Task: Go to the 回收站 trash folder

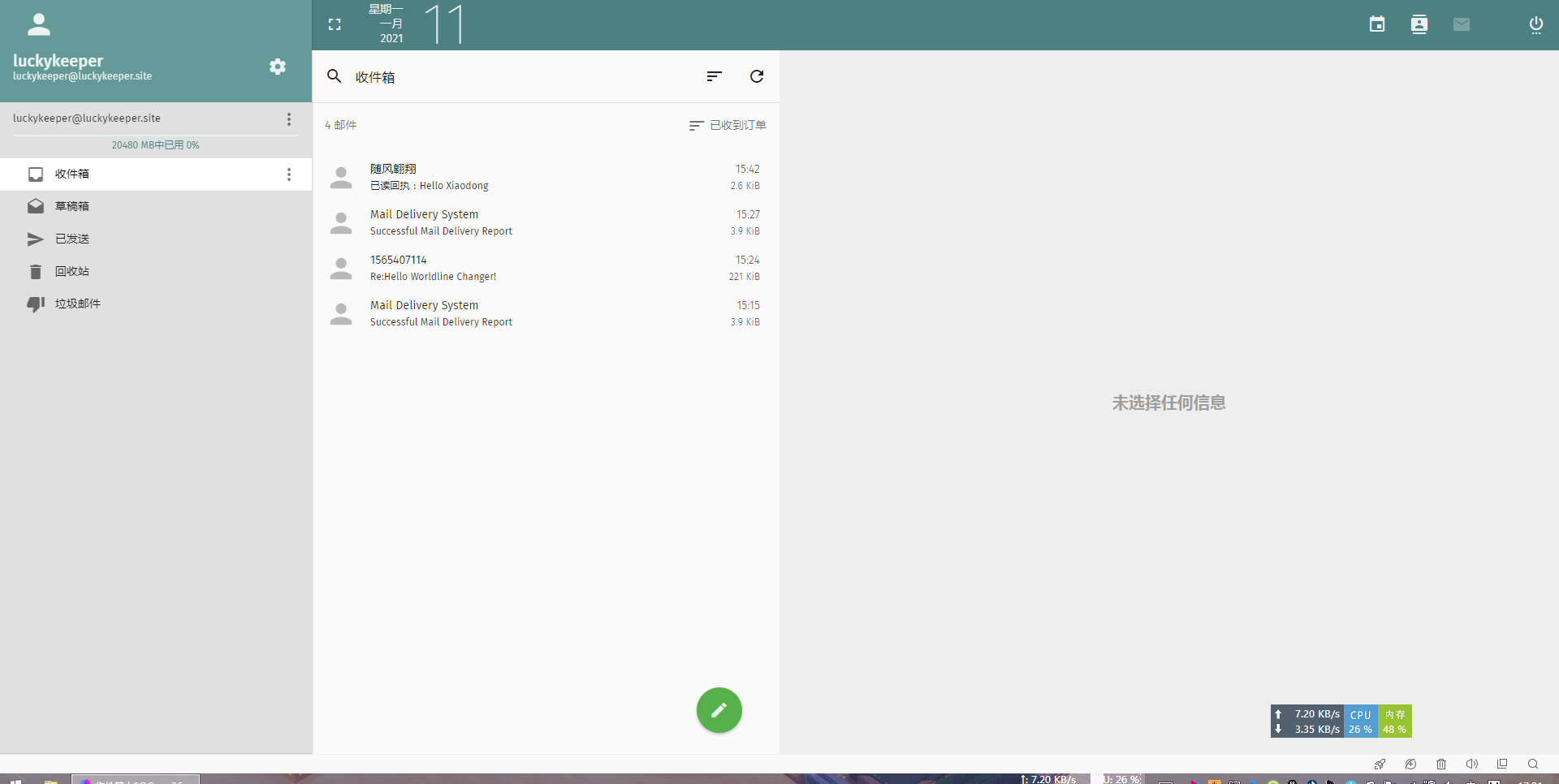Action: click(72, 271)
